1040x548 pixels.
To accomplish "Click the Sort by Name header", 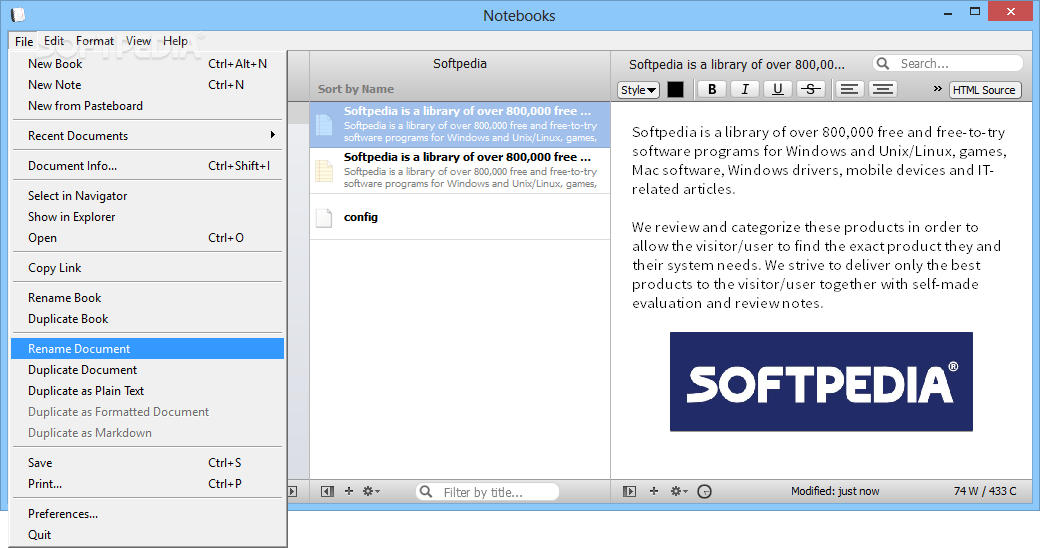I will 356,89.
